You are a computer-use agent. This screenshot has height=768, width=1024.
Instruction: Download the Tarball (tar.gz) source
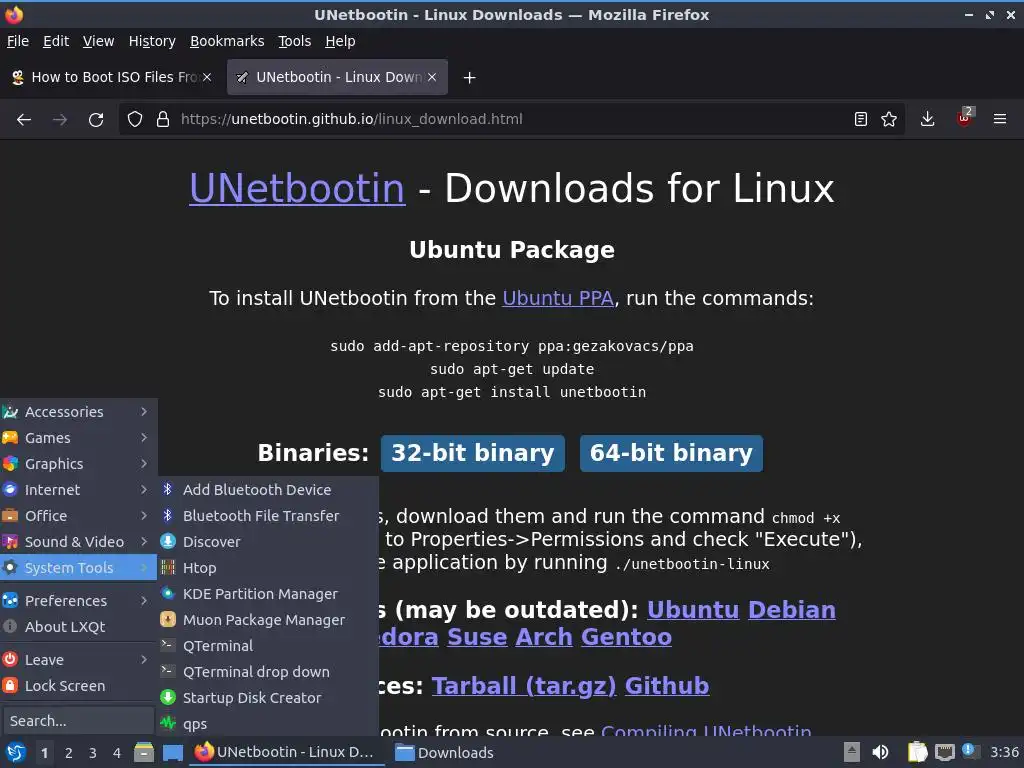click(524, 686)
